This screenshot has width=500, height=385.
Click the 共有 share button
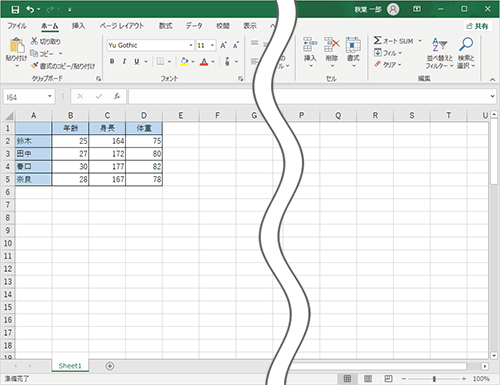477,26
